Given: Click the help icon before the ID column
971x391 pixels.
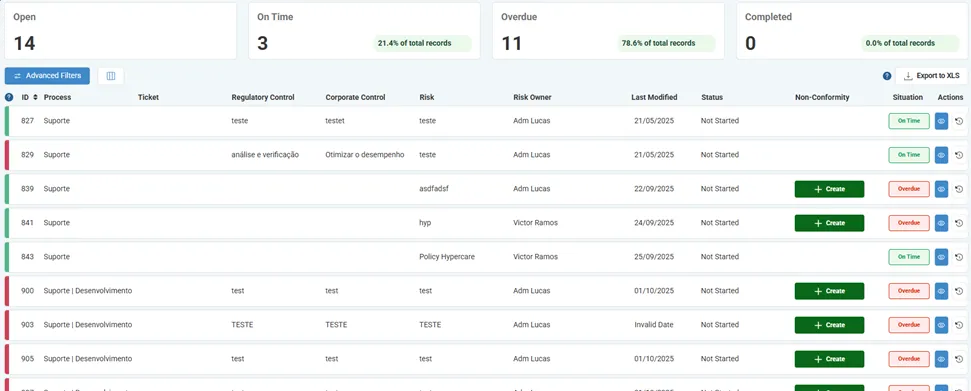Looking at the screenshot, I should 9,97.
